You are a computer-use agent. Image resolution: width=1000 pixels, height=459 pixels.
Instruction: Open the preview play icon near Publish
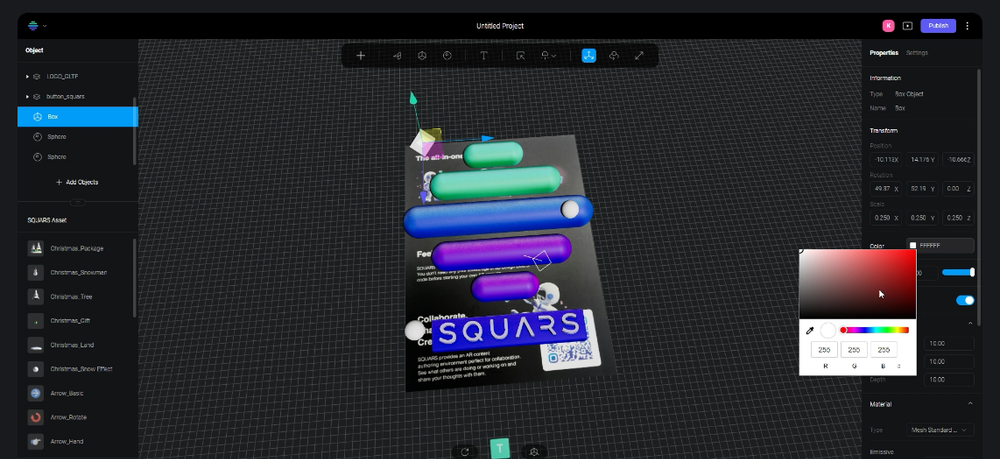[x=908, y=26]
